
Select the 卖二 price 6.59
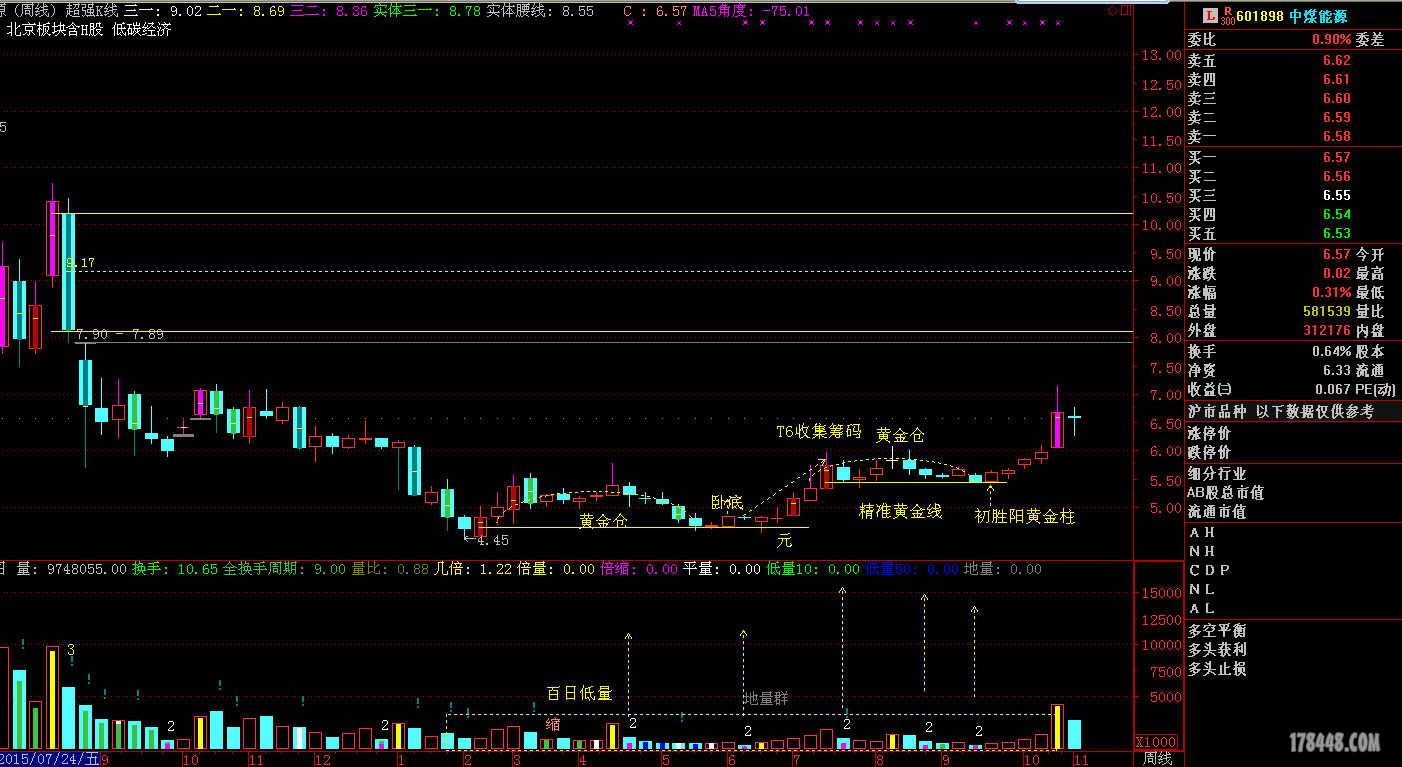1336,117
